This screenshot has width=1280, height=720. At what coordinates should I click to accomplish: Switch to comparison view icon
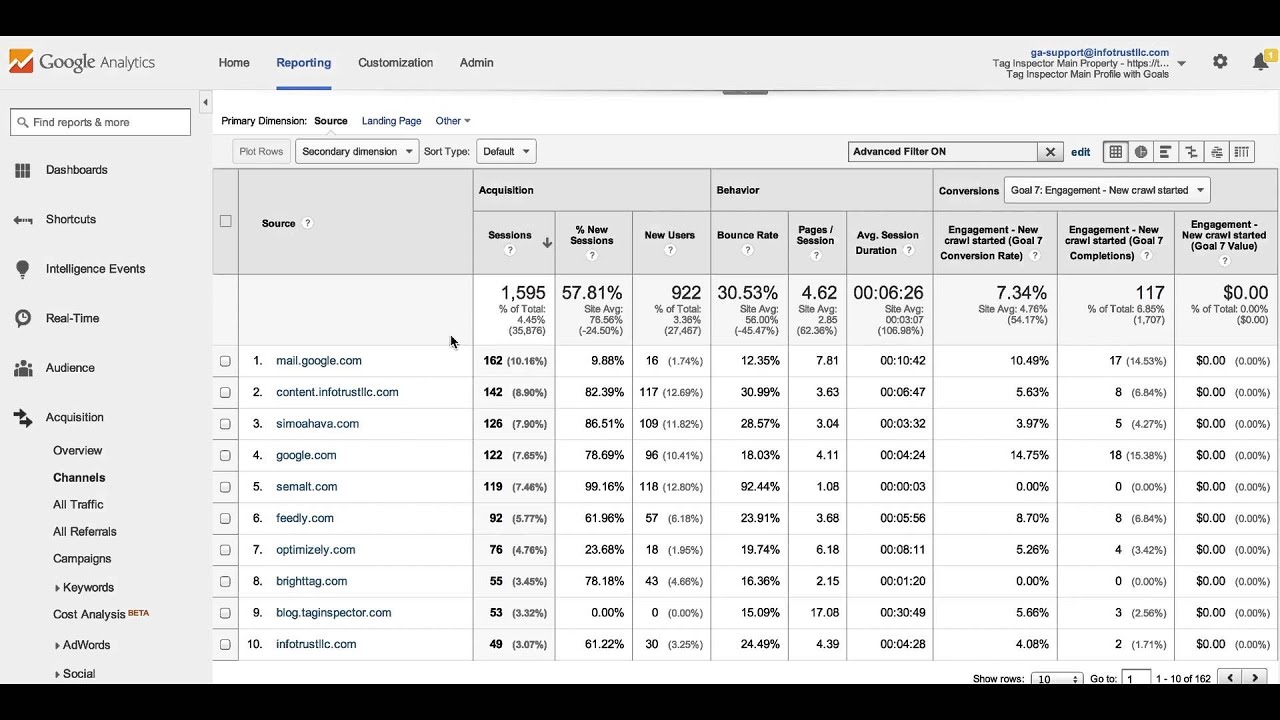click(x=1191, y=152)
